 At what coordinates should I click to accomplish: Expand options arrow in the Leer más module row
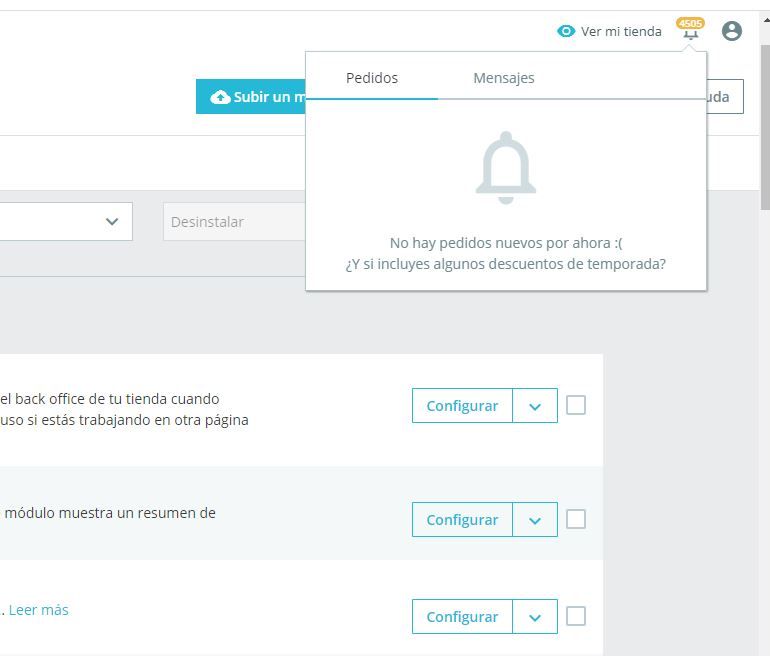pyautogui.click(x=535, y=616)
